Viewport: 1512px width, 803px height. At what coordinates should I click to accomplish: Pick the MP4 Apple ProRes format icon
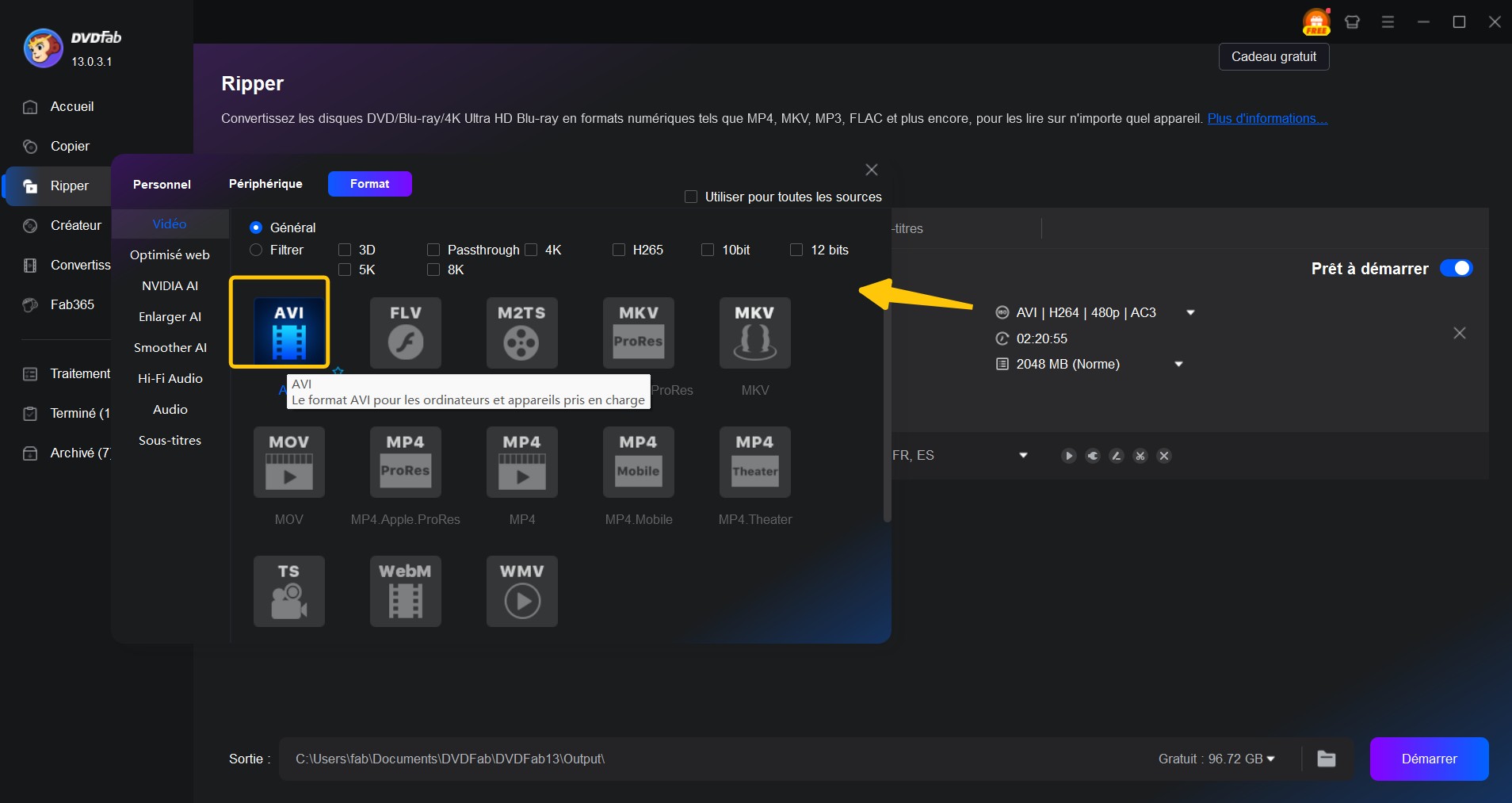[x=405, y=462]
